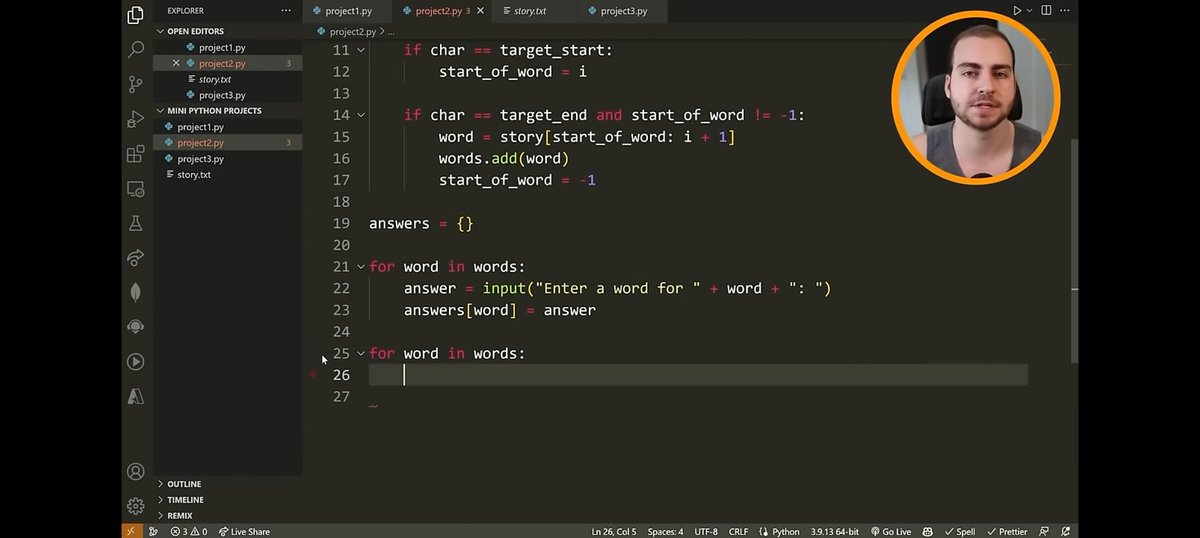Open the Live Share view icon
The height and width of the screenshot is (538, 1200).
pos(136,258)
